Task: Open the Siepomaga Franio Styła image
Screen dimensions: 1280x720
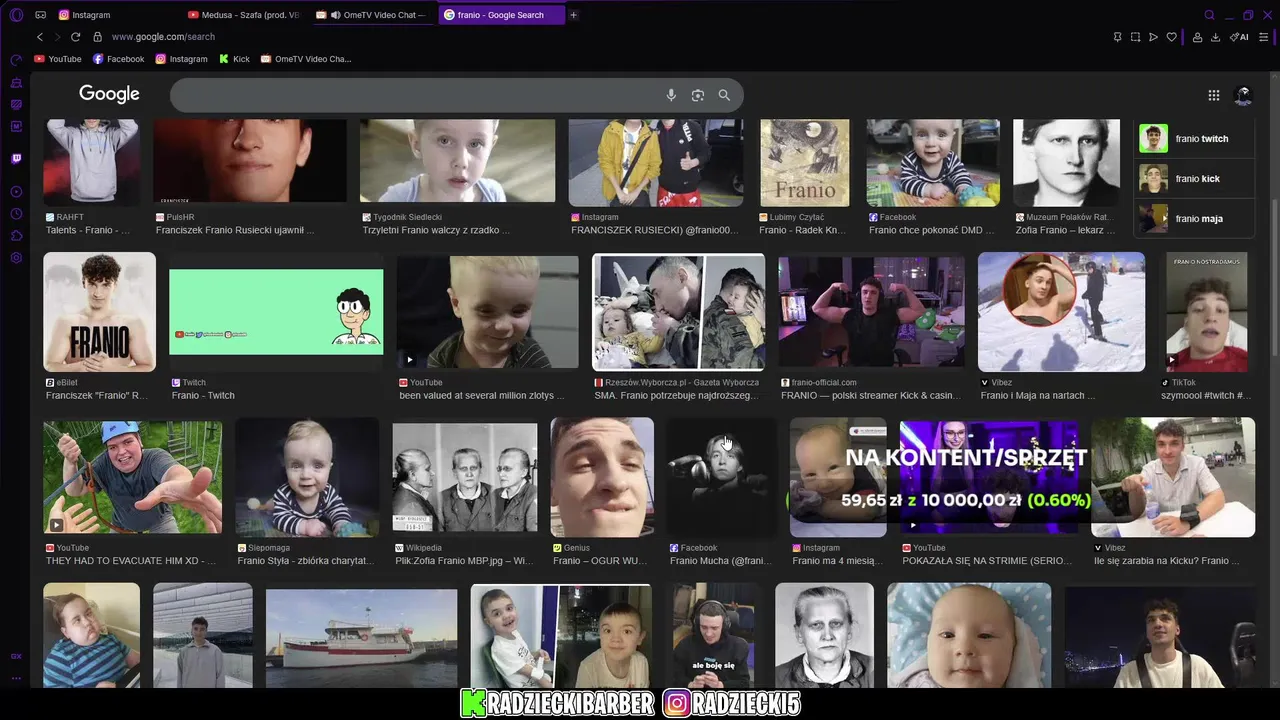Action: (x=307, y=478)
